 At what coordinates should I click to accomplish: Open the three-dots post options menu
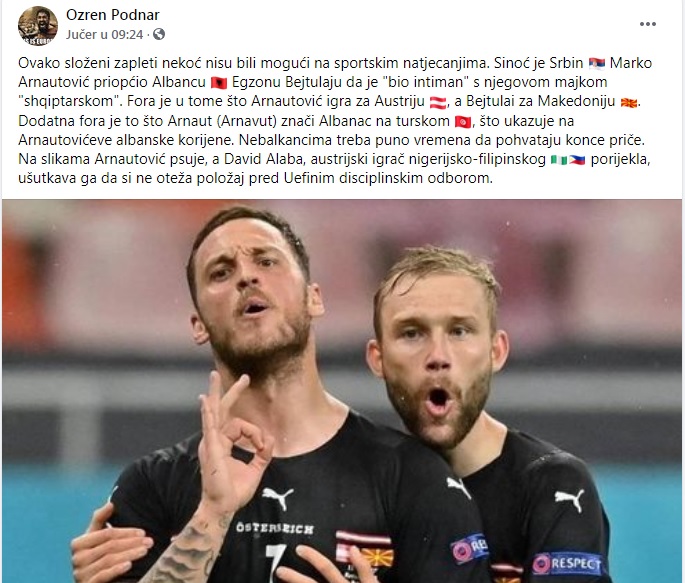(x=647, y=24)
